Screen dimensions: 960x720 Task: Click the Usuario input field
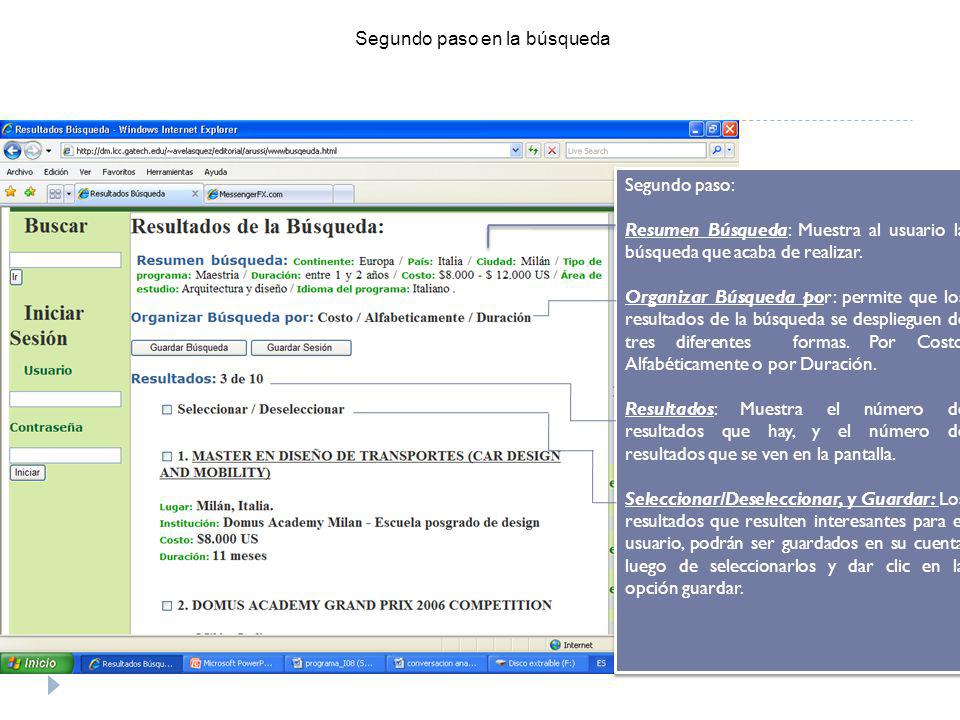coord(66,399)
